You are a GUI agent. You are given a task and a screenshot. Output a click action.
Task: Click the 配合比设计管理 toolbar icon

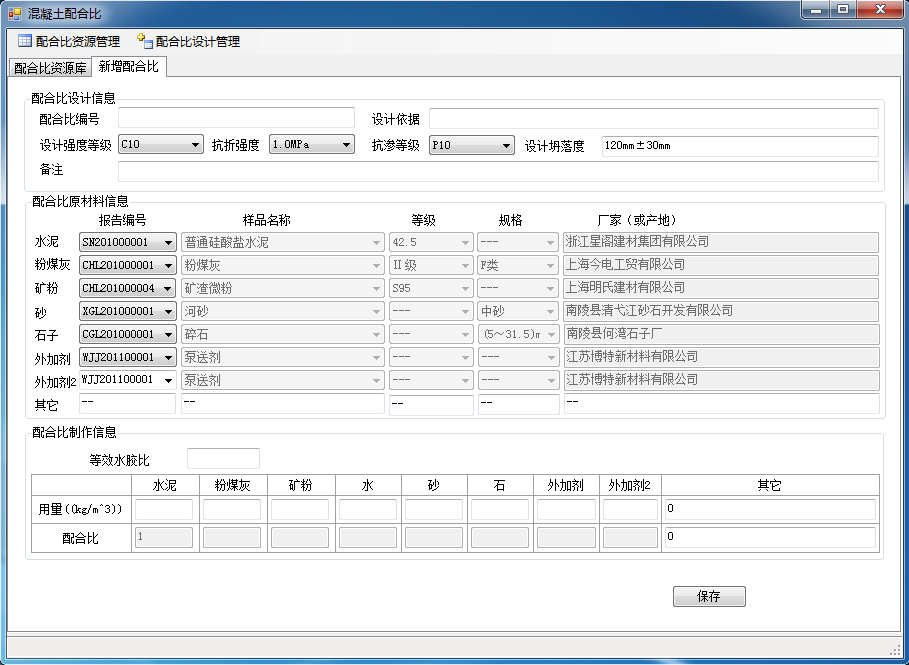point(145,42)
